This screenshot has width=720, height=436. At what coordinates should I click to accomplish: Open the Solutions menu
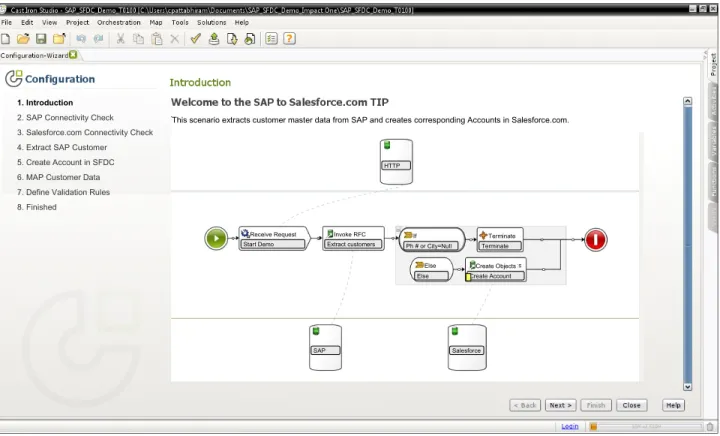click(x=212, y=22)
